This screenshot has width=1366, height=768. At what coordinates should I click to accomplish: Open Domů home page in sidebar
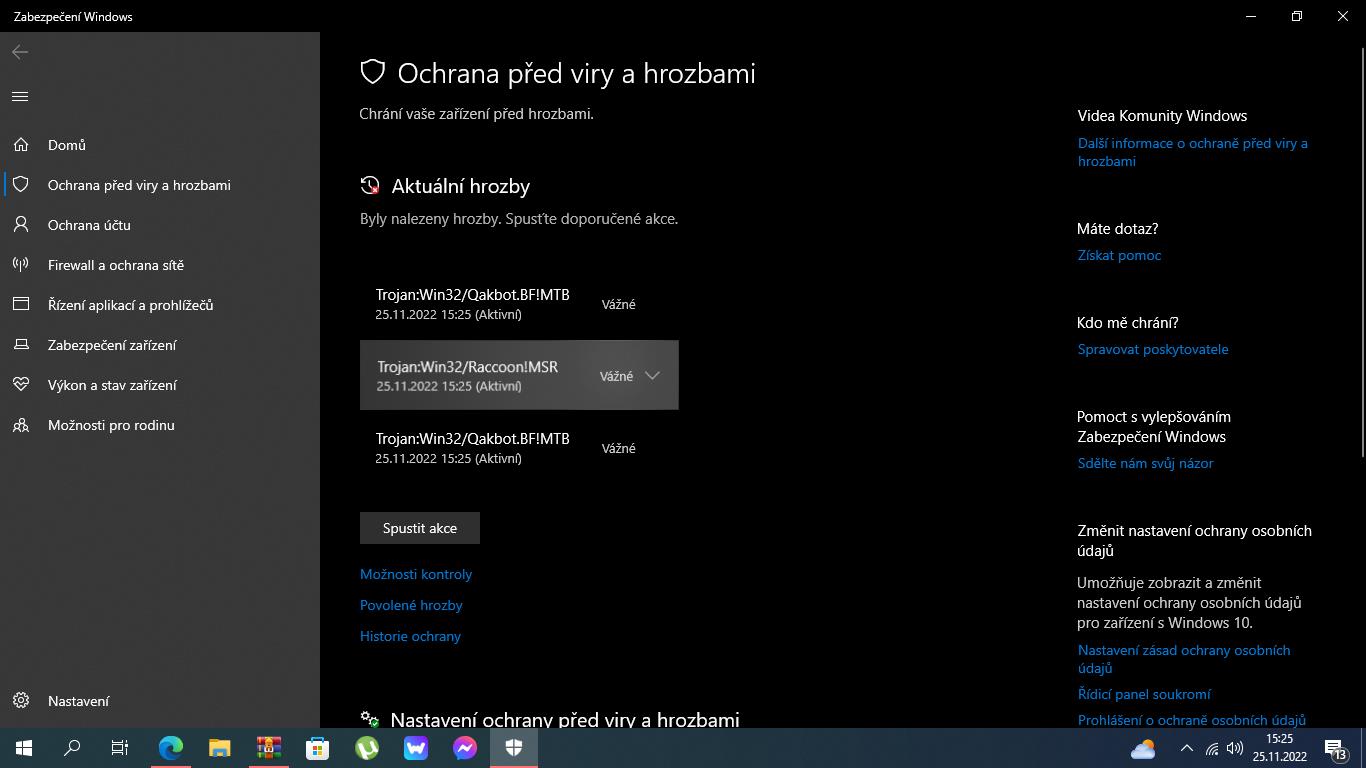coord(67,145)
